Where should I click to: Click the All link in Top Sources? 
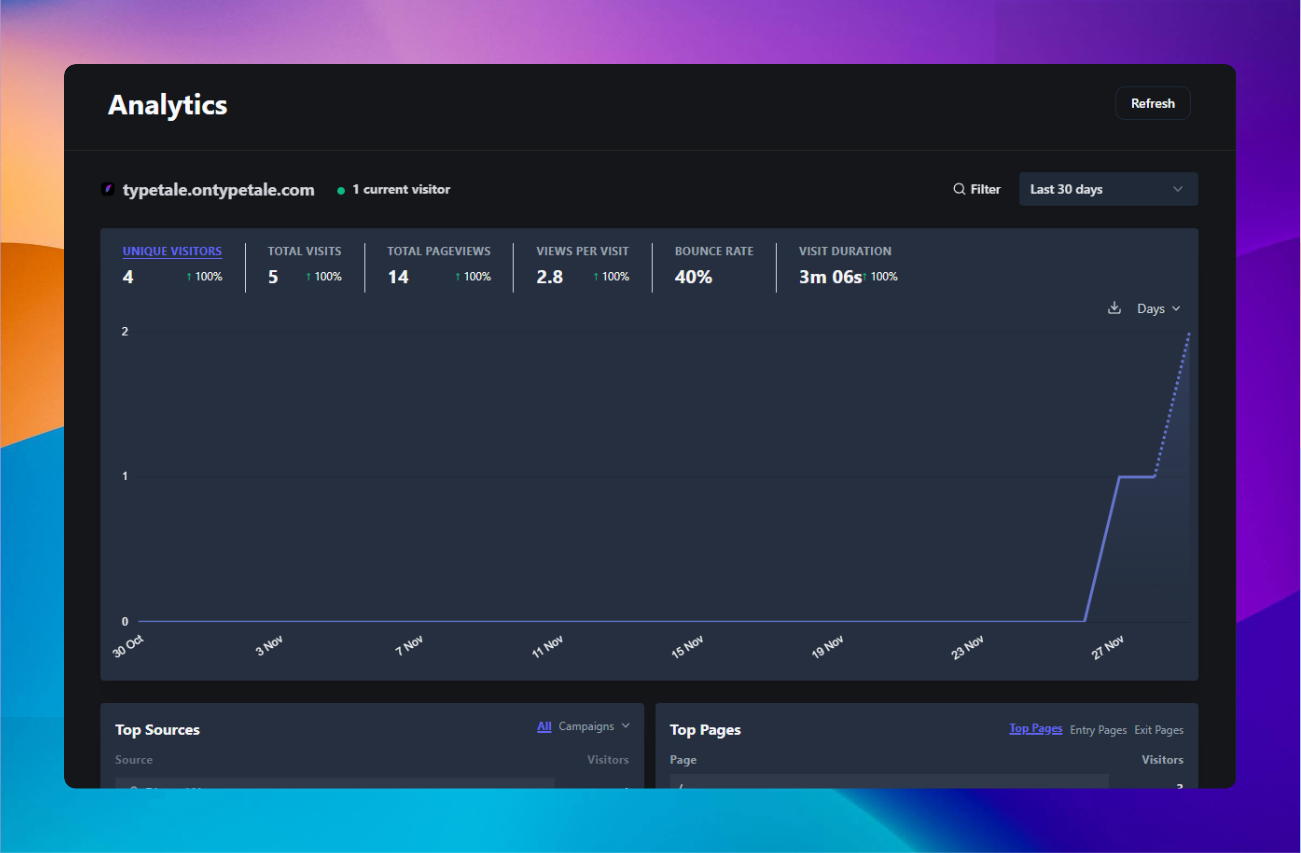coord(544,726)
